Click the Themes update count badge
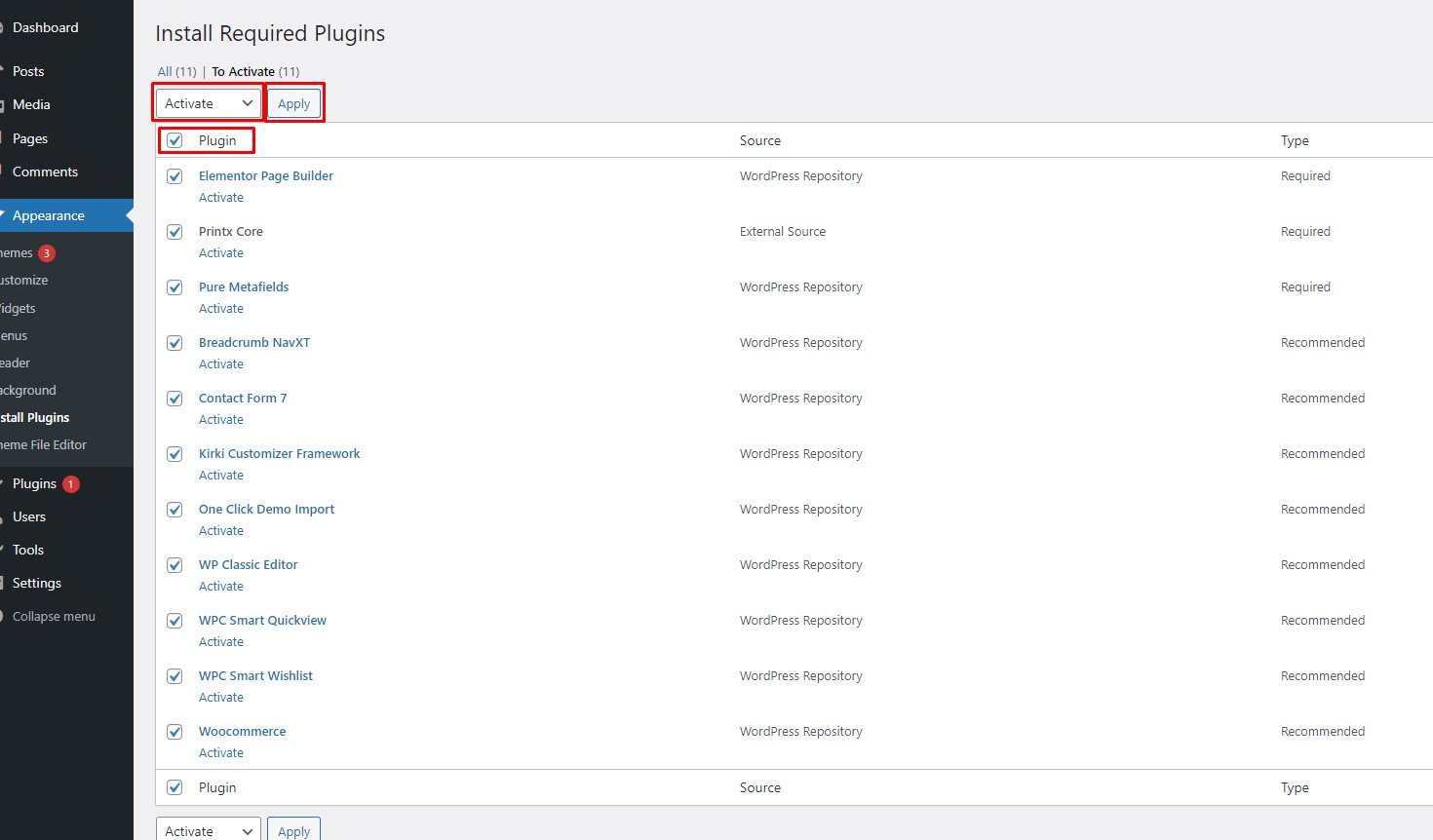The height and width of the screenshot is (840, 1433). pyautogui.click(x=46, y=252)
